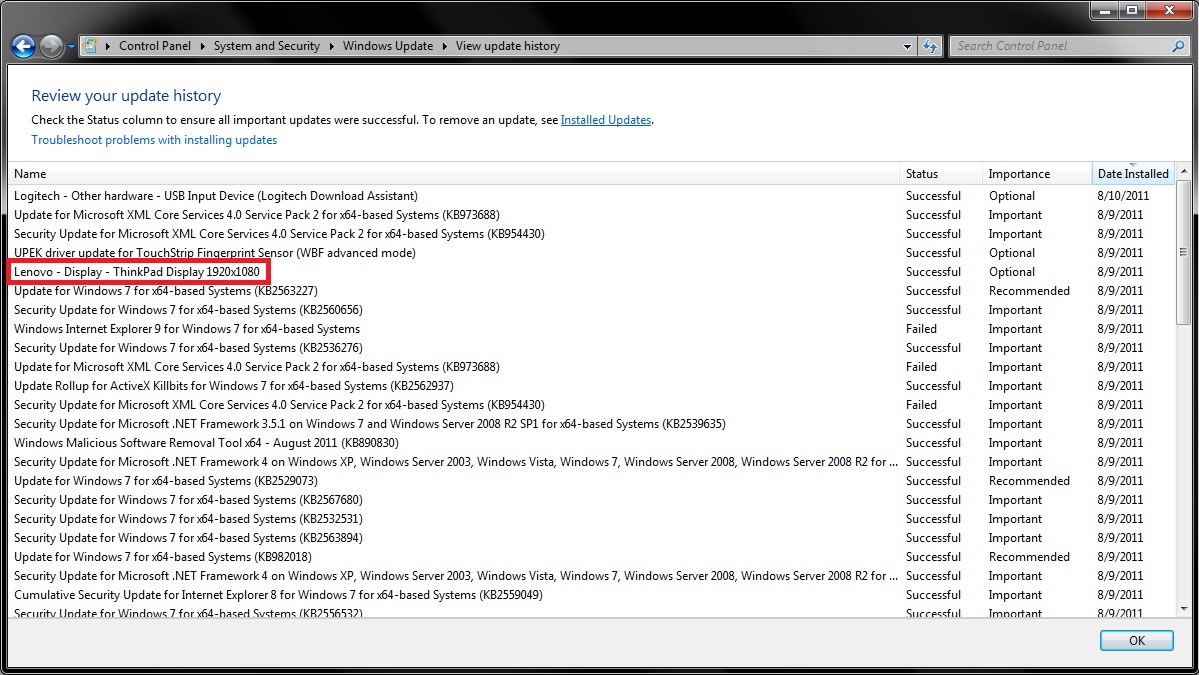Image resolution: width=1199 pixels, height=675 pixels.
Task: Select UPEK TouchStrip Fingerprint Sensor driver update
Action: pyautogui.click(x=592, y=253)
